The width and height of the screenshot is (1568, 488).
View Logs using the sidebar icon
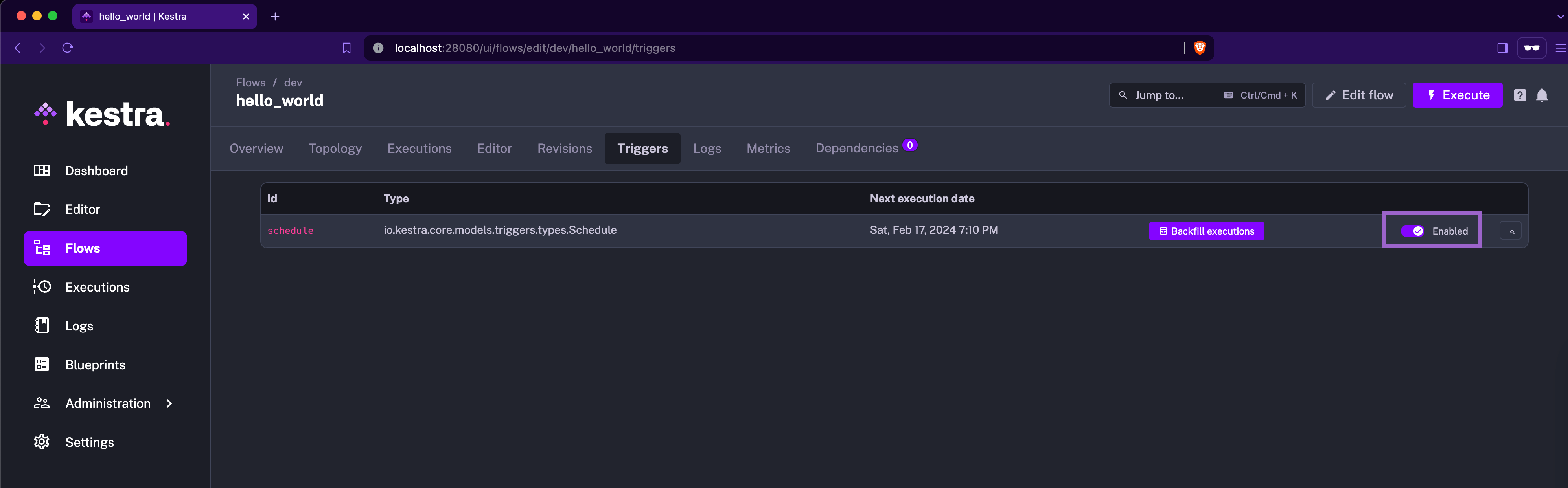41,326
